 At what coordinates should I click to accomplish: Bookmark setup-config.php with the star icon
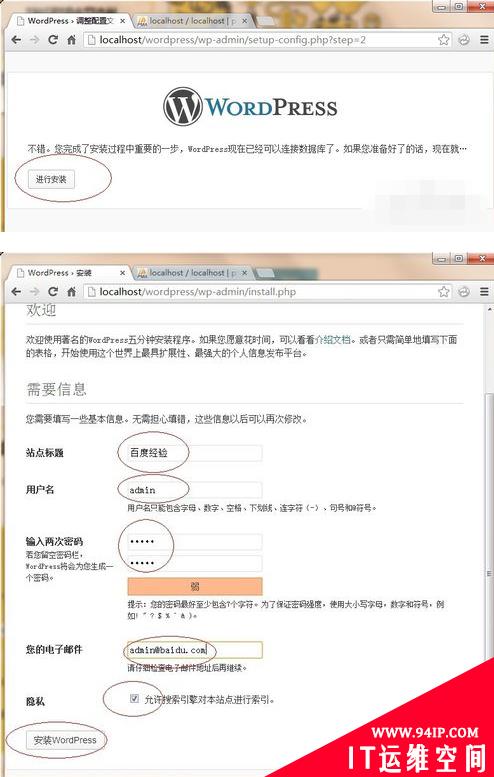pyautogui.click(x=443, y=40)
